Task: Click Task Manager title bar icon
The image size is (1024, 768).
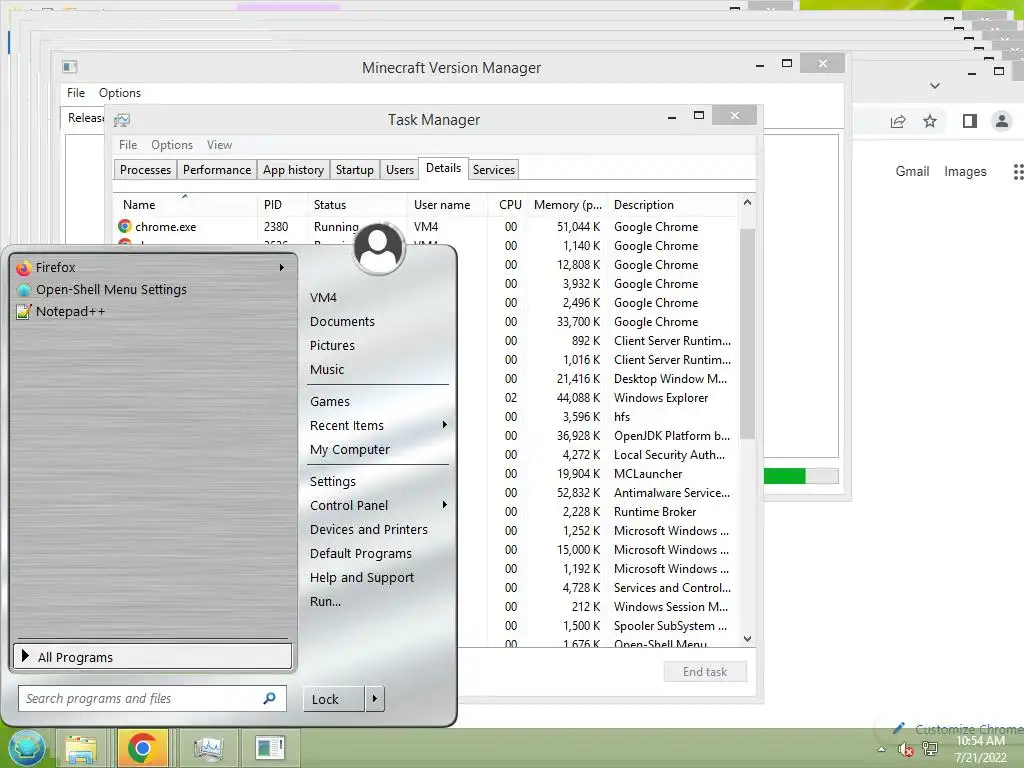Action: click(122, 120)
